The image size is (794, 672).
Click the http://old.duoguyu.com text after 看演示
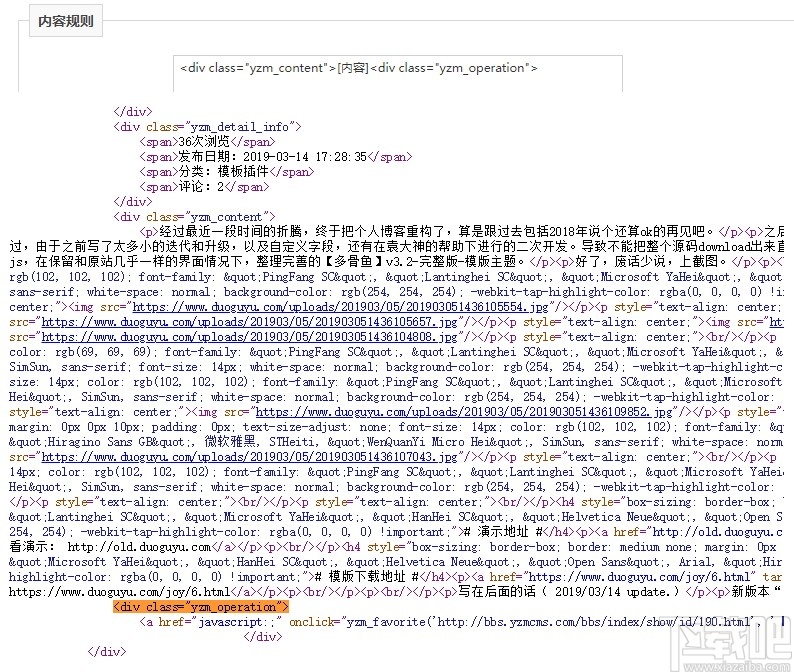[x=139, y=547]
